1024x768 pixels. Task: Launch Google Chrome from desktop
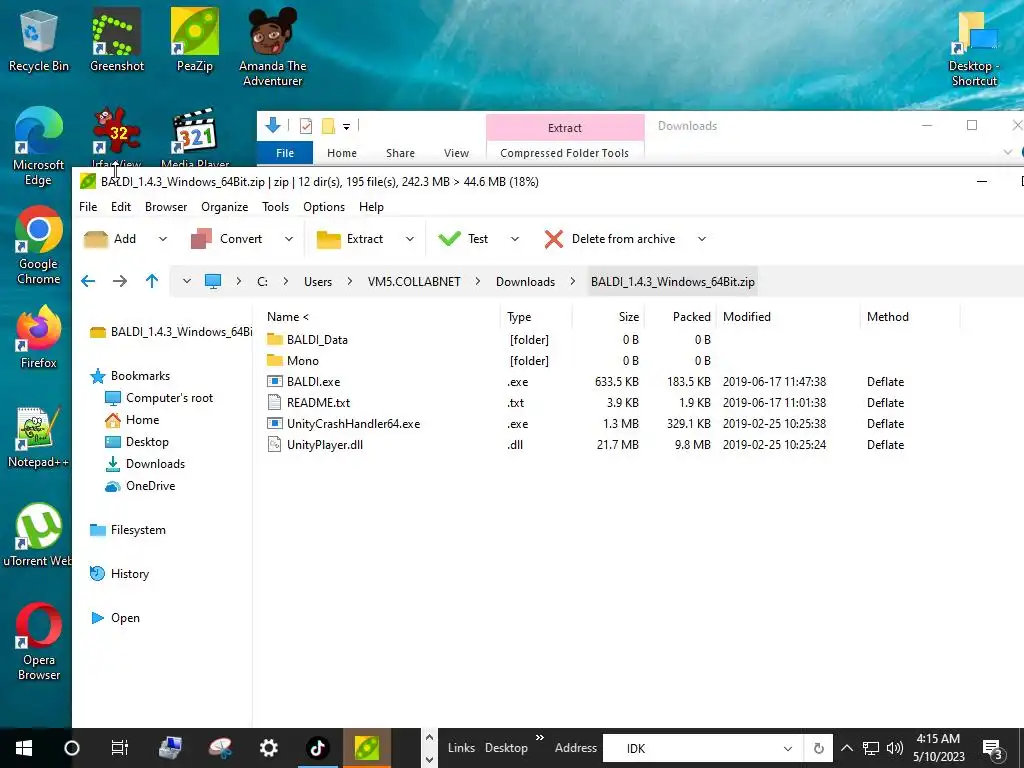point(39,246)
